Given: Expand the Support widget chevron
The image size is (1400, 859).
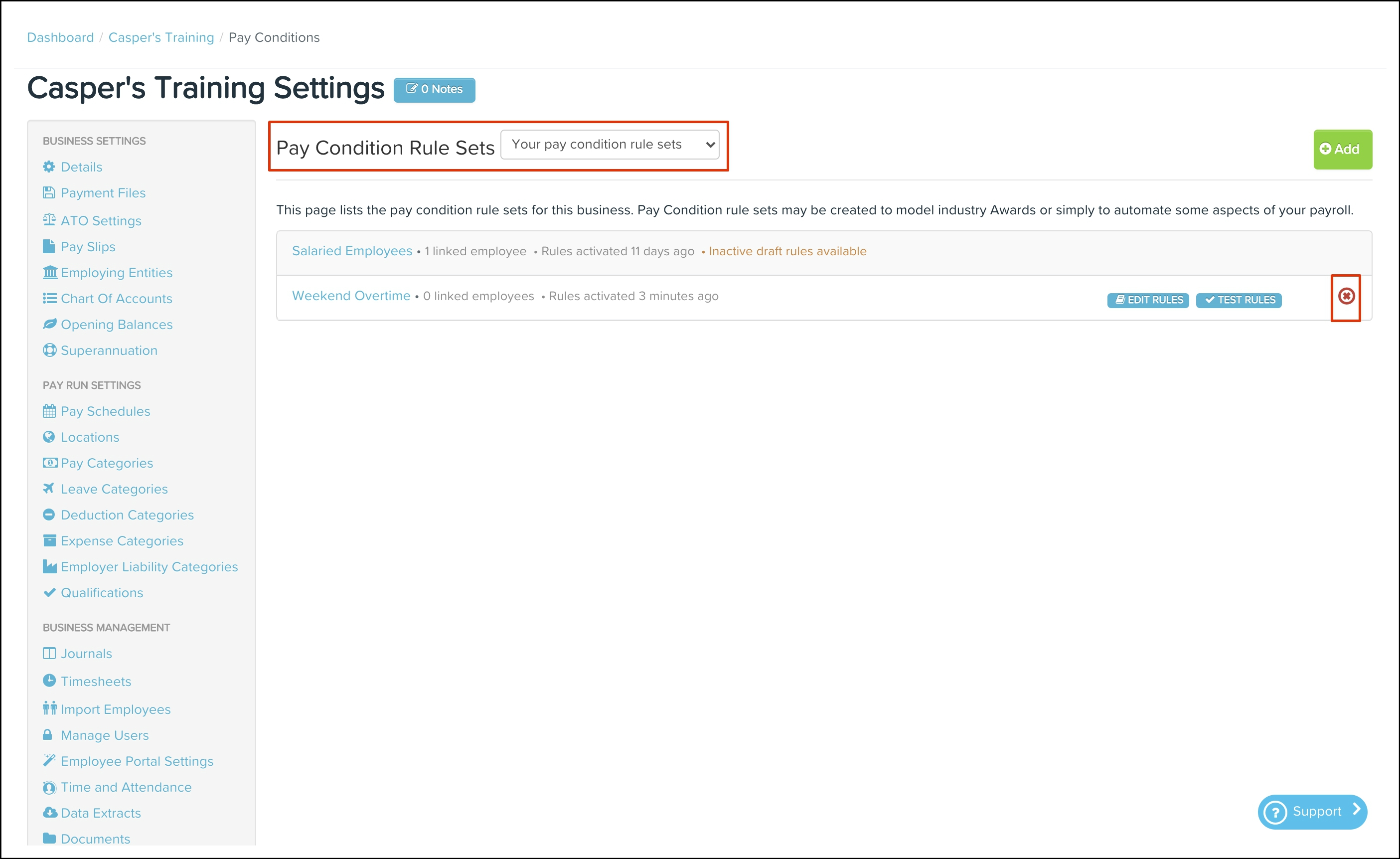Looking at the screenshot, I should [x=1357, y=810].
